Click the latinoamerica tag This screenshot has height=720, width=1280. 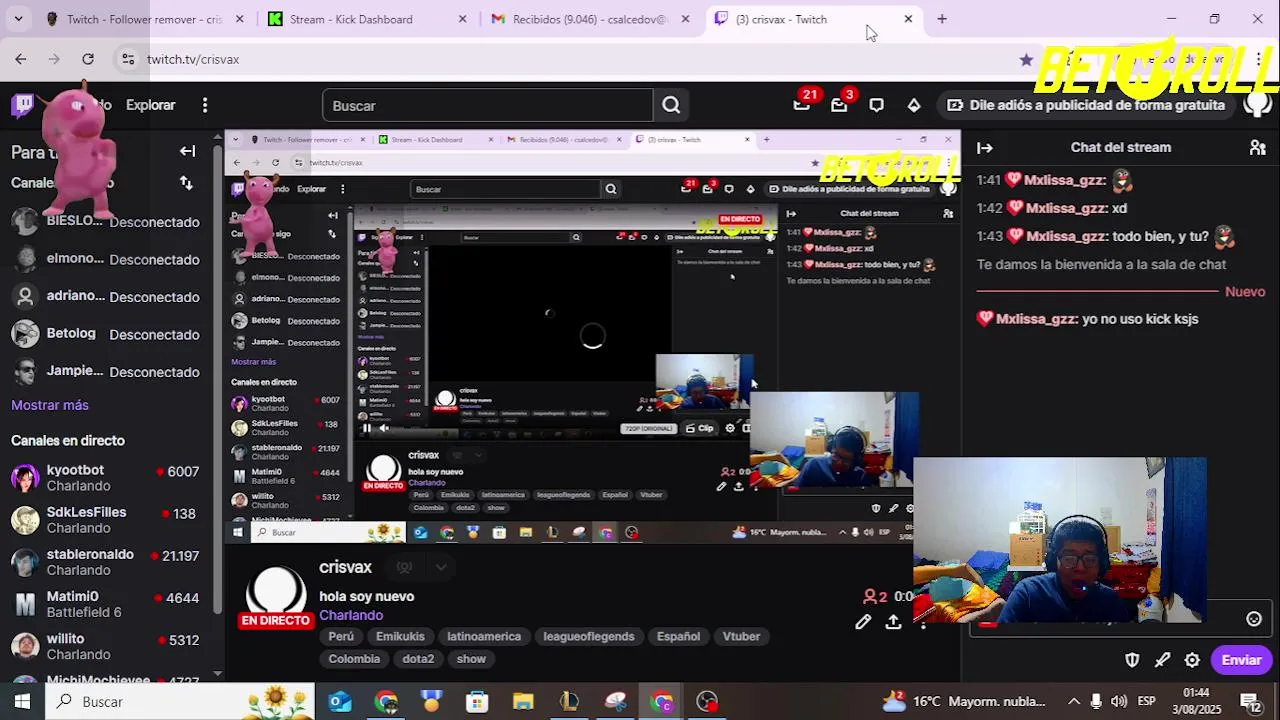tap(484, 636)
